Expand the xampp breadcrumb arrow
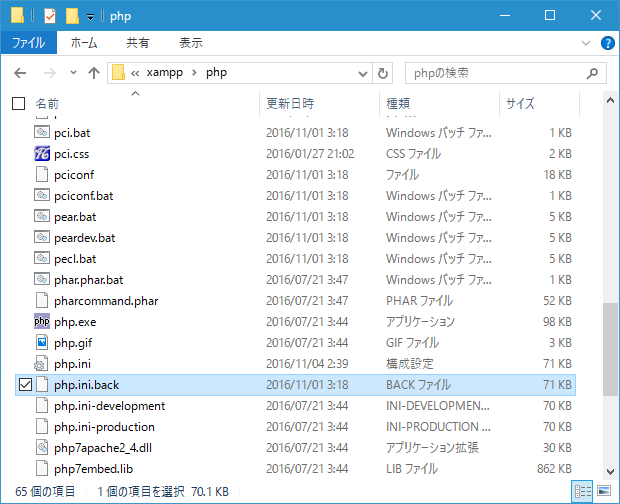 [195, 73]
